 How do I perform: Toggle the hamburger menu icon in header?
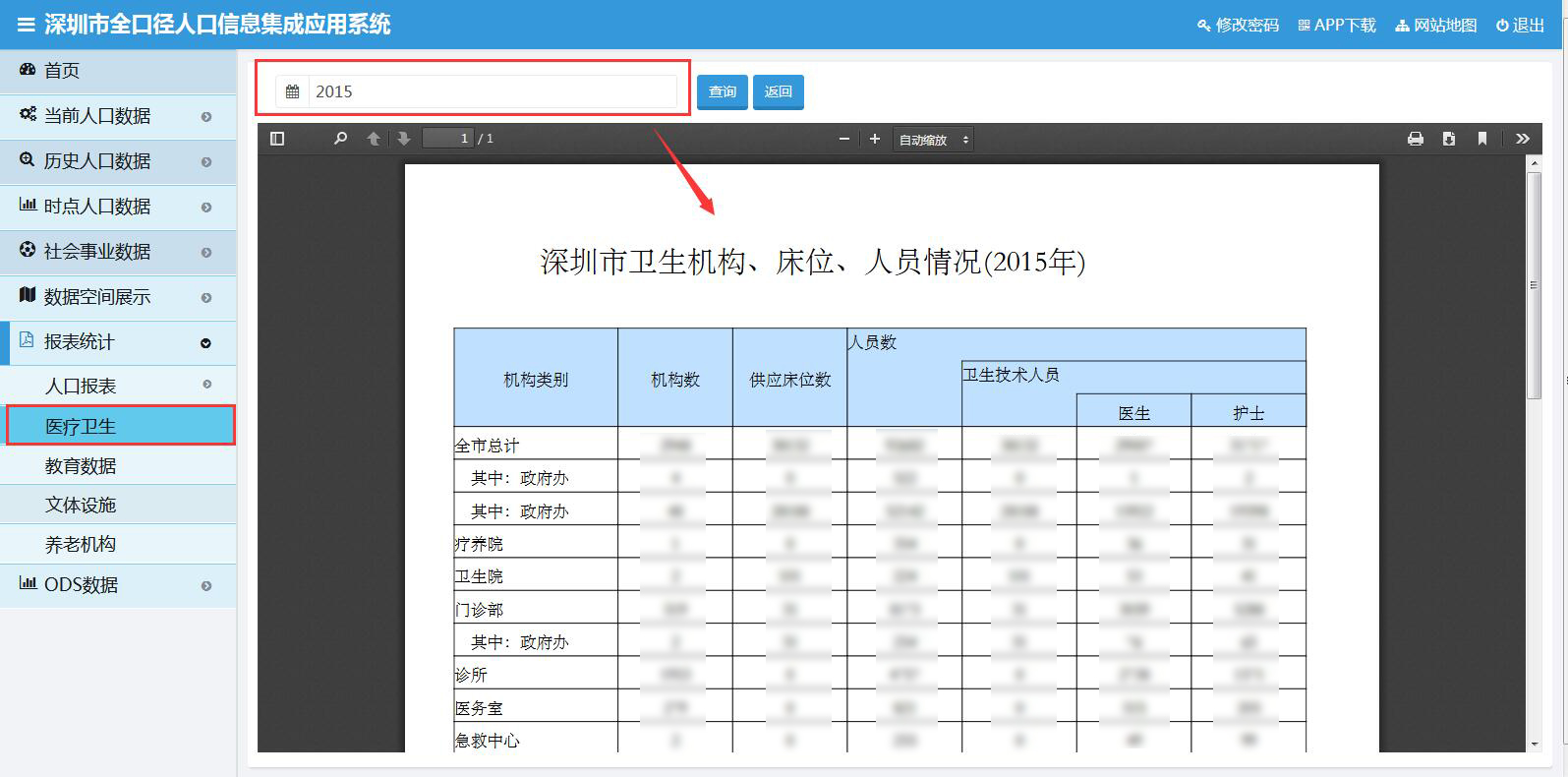tap(26, 25)
